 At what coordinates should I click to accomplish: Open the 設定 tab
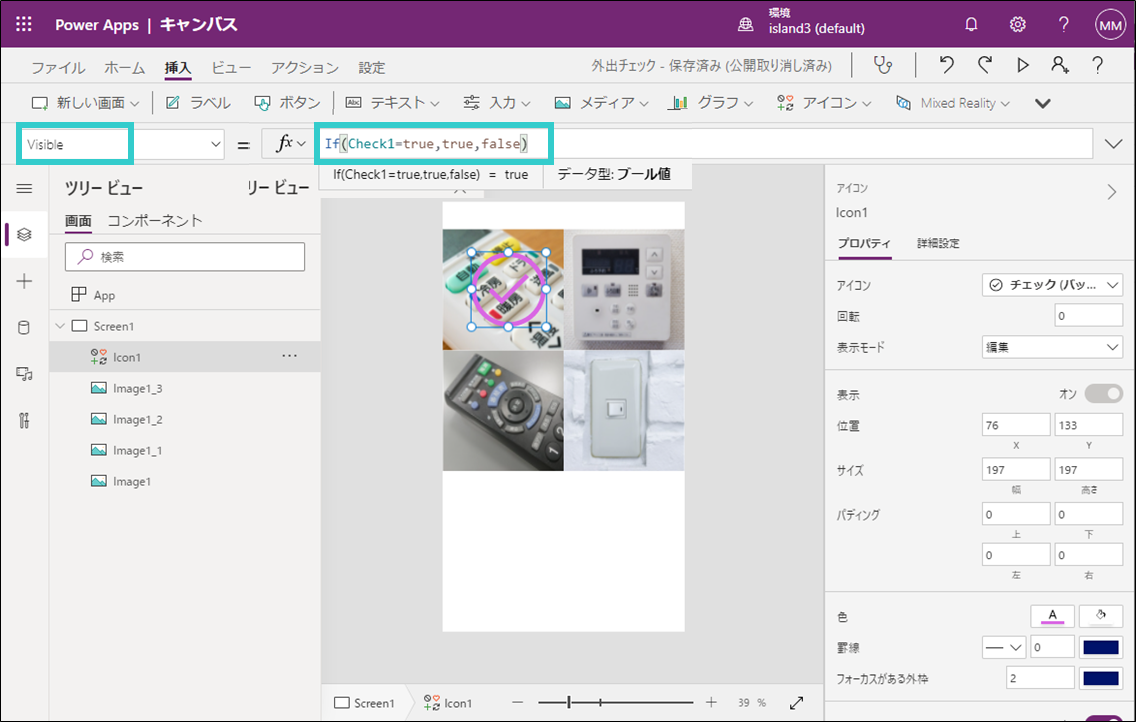pyautogui.click(x=372, y=67)
